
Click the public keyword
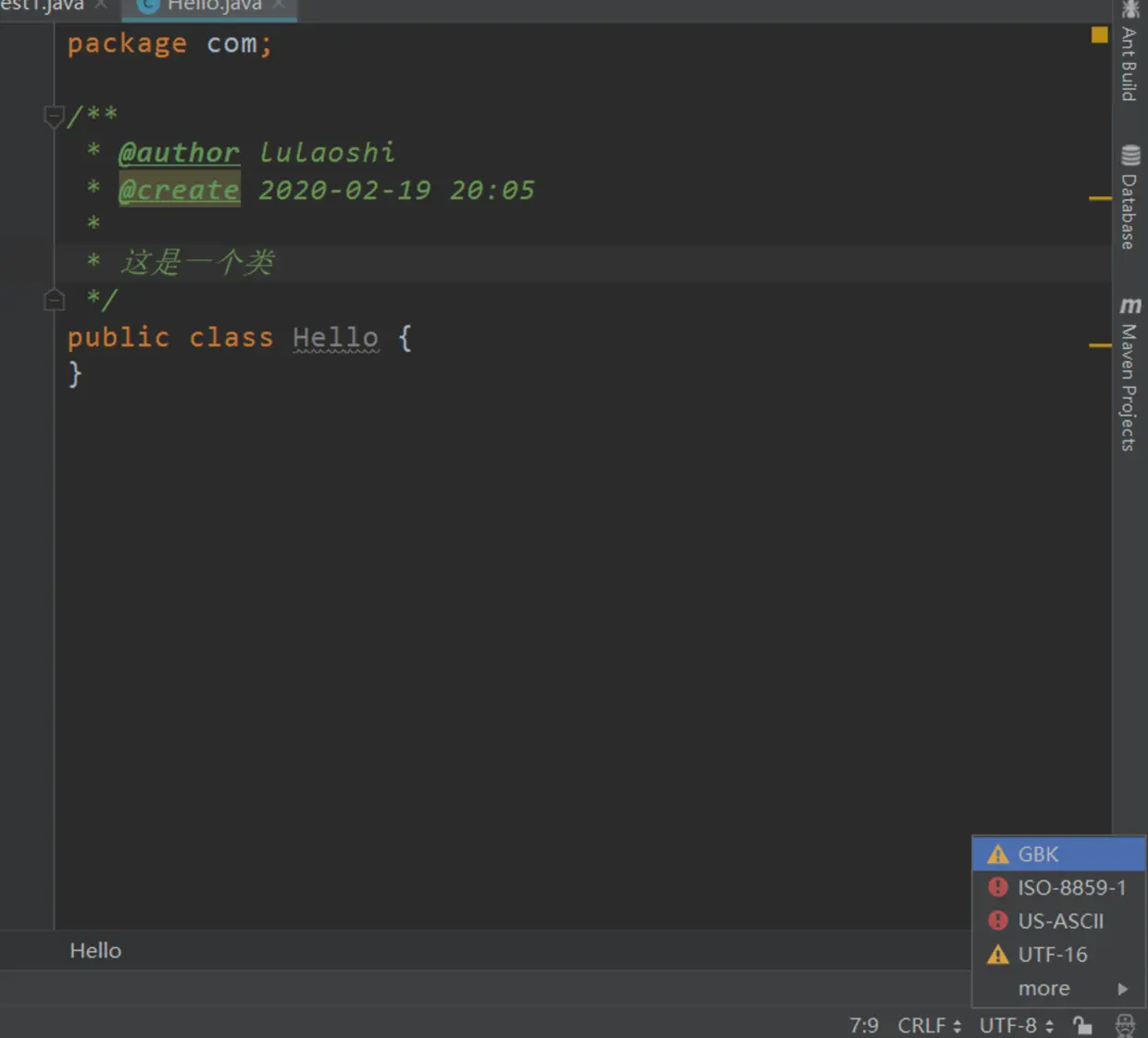tap(119, 337)
